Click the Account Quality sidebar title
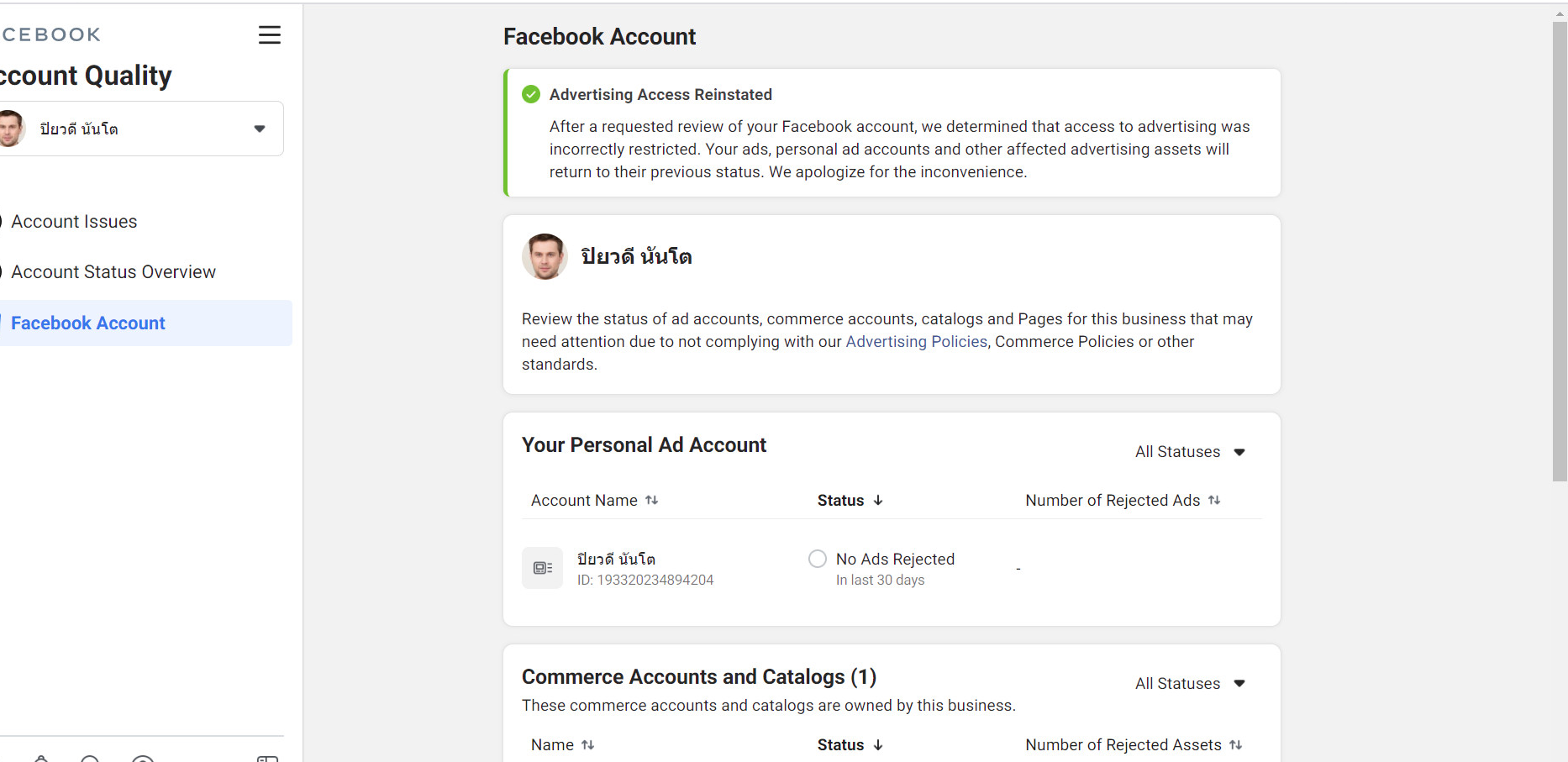This screenshot has height=762, width=1568. [x=86, y=76]
